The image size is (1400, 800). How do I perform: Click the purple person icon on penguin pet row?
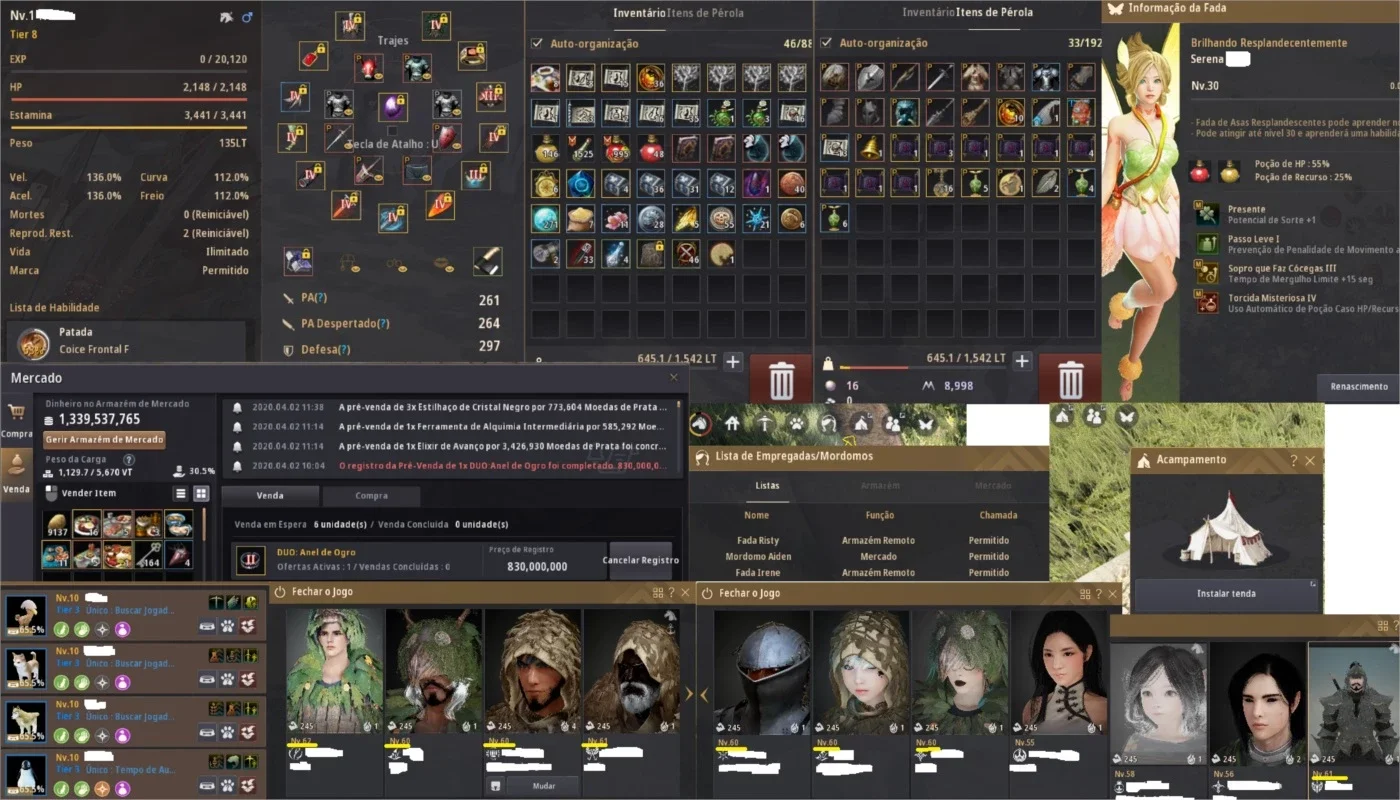click(122, 790)
